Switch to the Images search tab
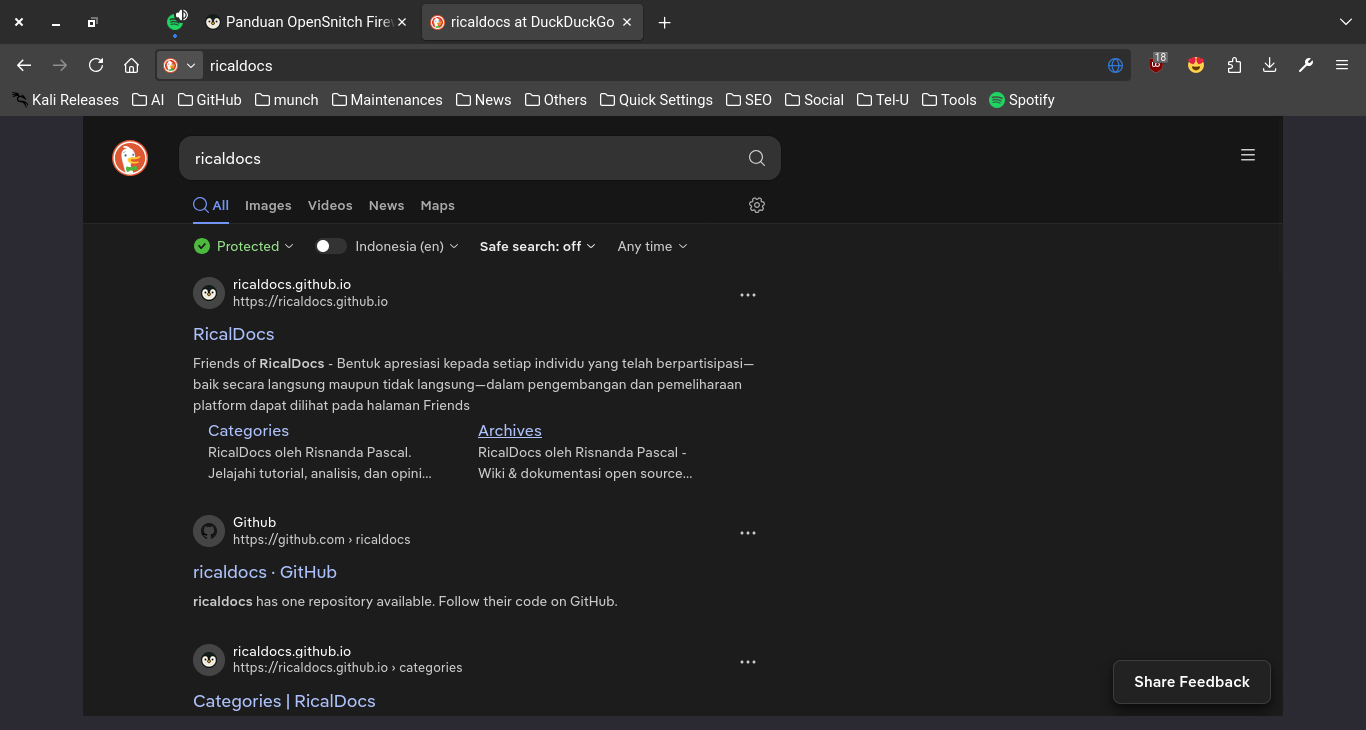The image size is (1366, 730). click(x=268, y=205)
